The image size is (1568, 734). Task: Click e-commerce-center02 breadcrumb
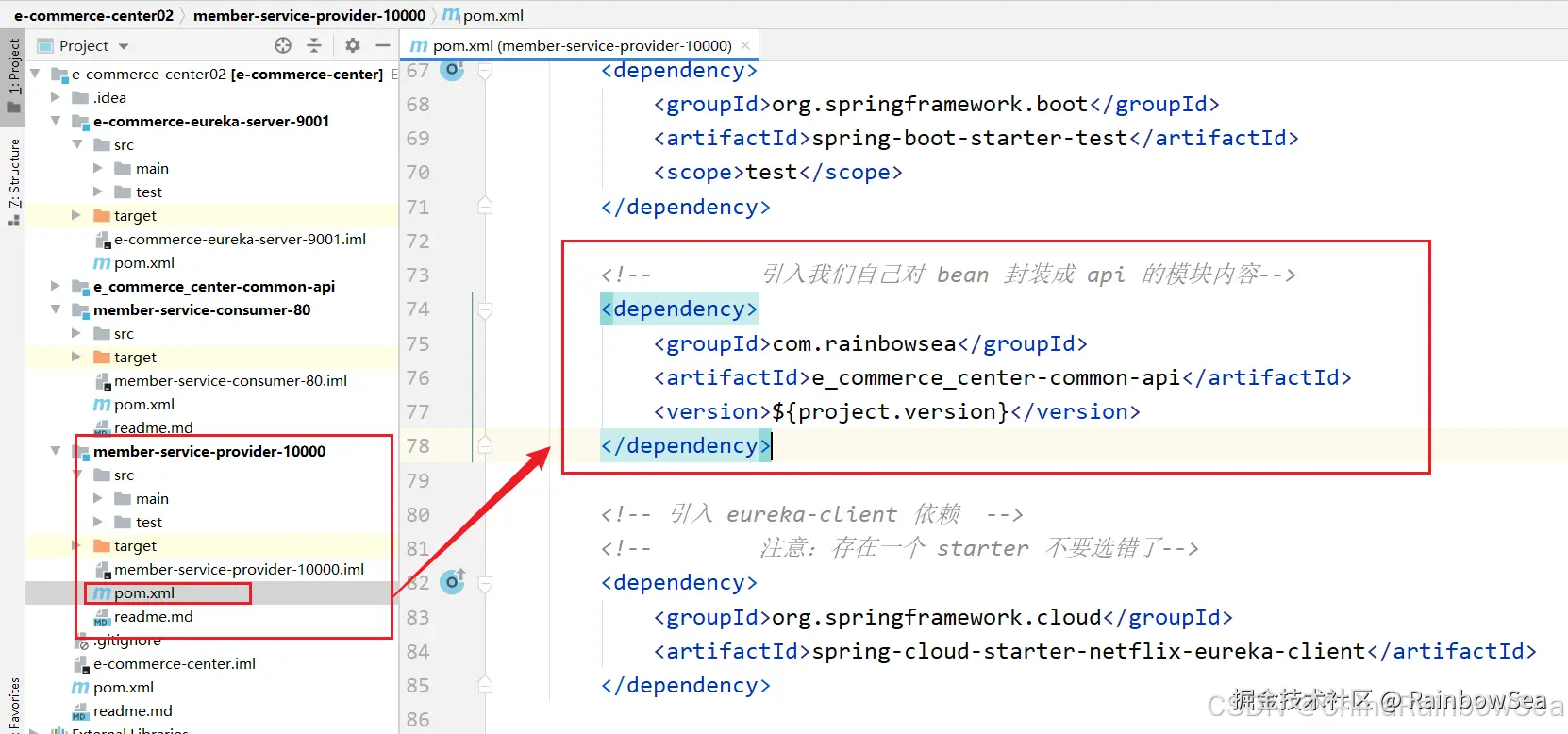[x=93, y=15]
